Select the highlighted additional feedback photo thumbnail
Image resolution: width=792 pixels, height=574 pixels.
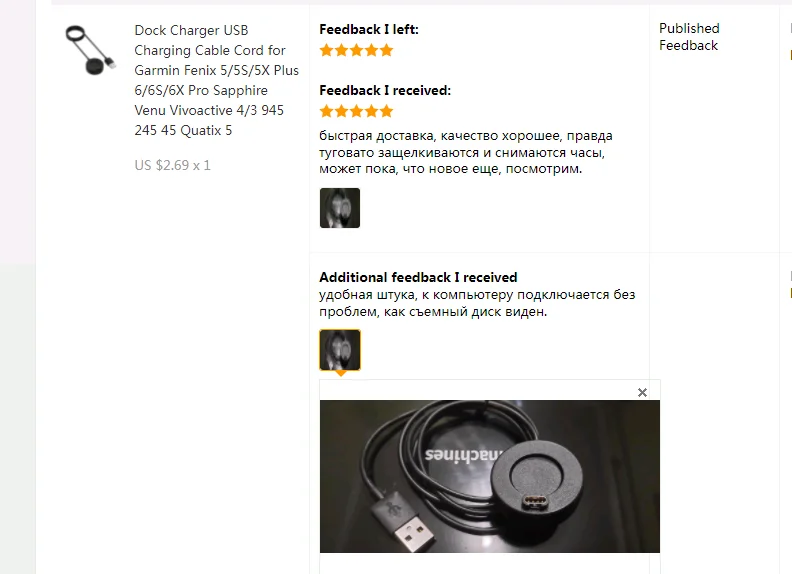coord(339,350)
